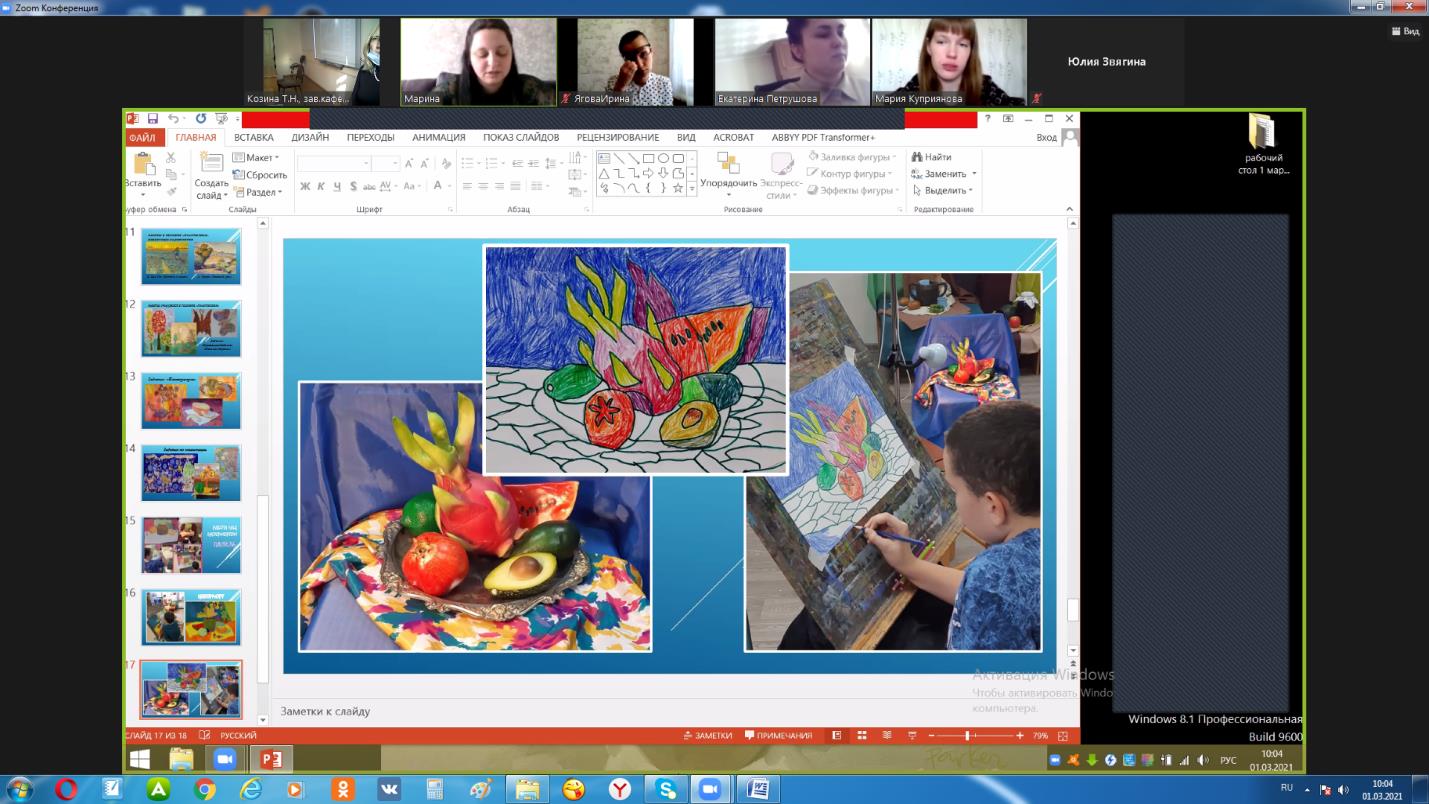Screen dimensions: 1429x804
Task: Click the Save icon in quick access toolbar
Action: [153, 119]
